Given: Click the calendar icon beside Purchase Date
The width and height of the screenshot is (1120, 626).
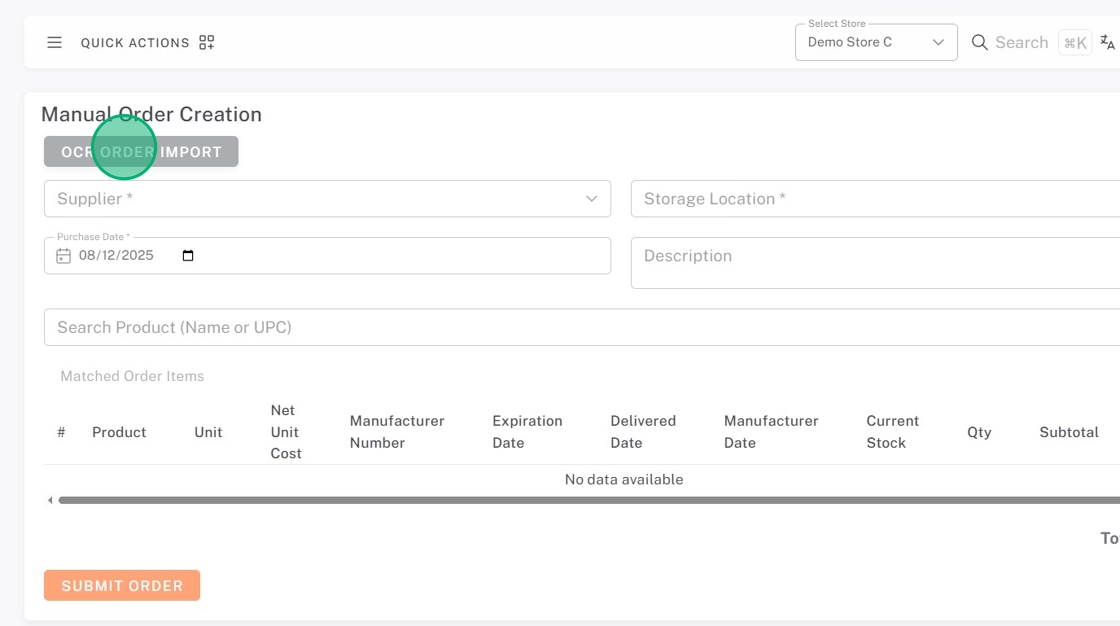Looking at the screenshot, I should coord(63,256).
